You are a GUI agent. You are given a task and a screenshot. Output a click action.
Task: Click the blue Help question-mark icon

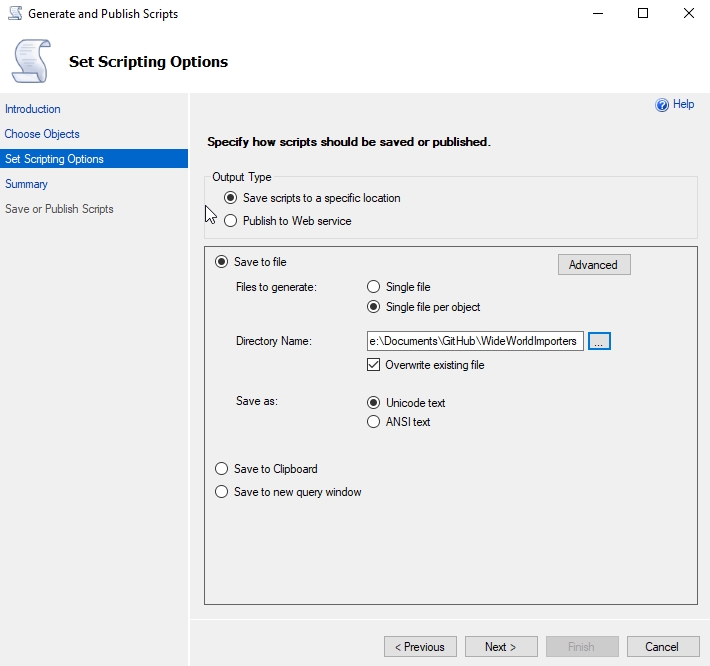661,105
